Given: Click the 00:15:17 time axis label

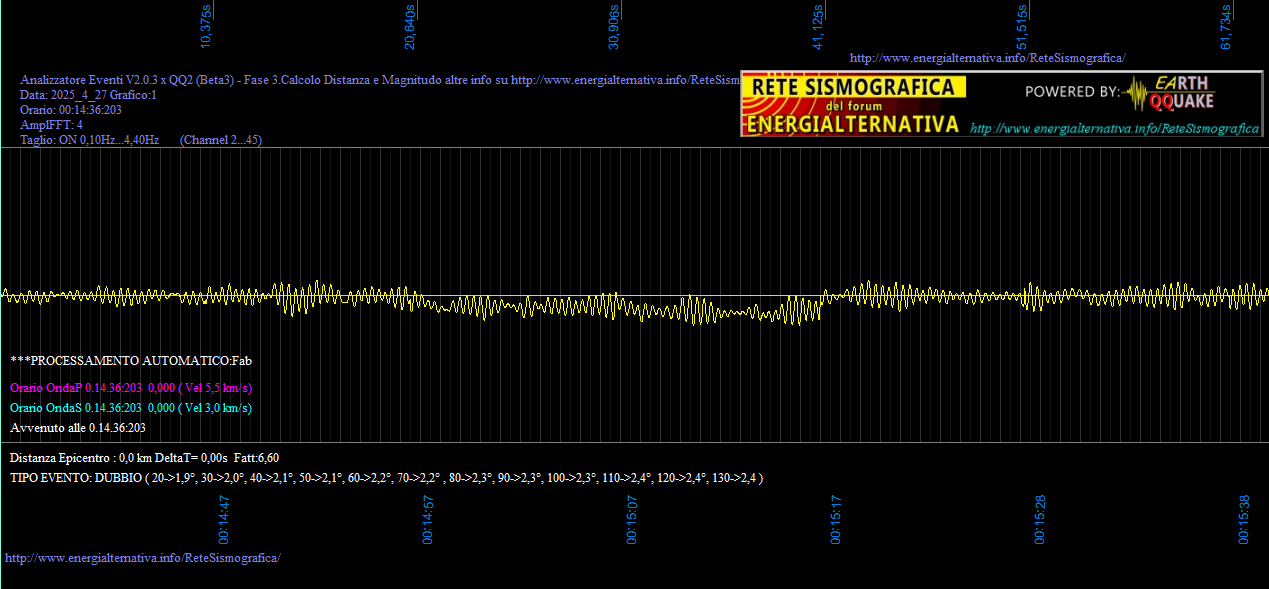Looking at the screenshot, I should (837, 519).
